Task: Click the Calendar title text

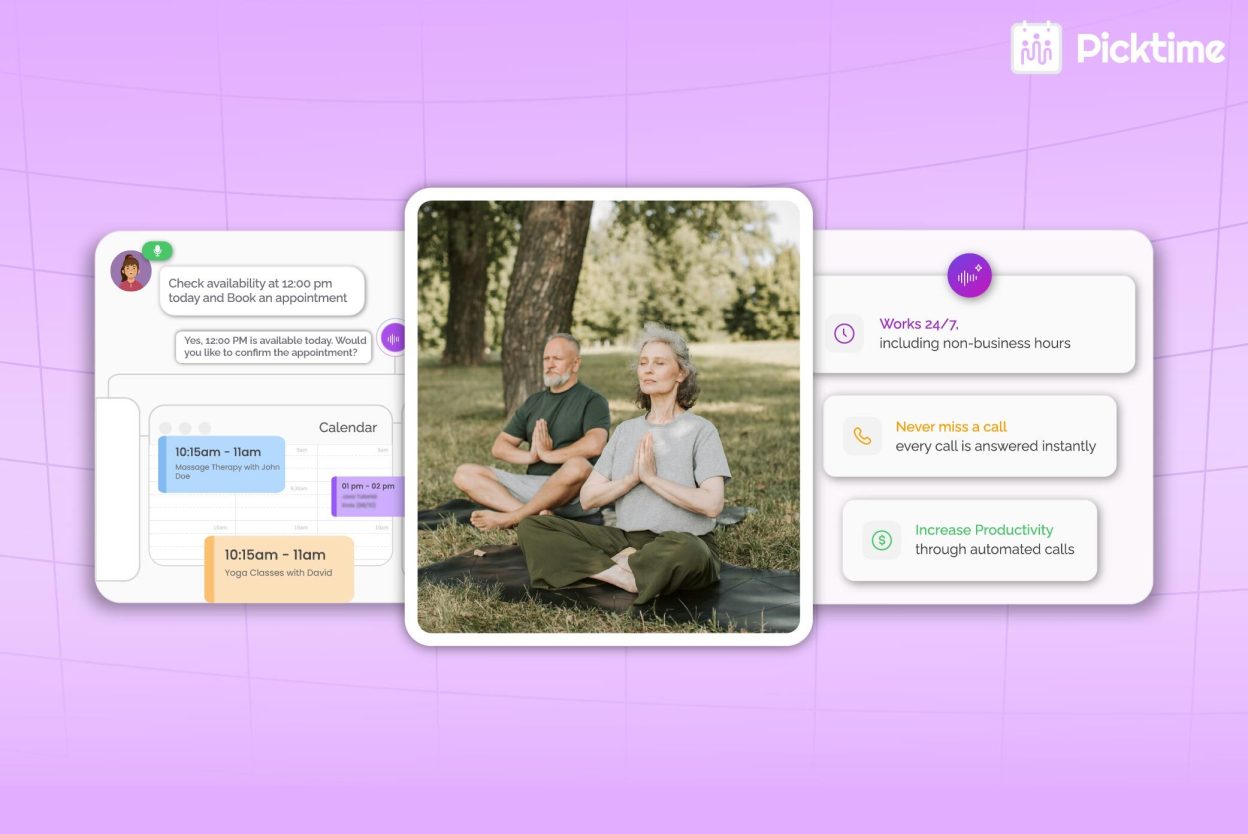Action: 348,427
